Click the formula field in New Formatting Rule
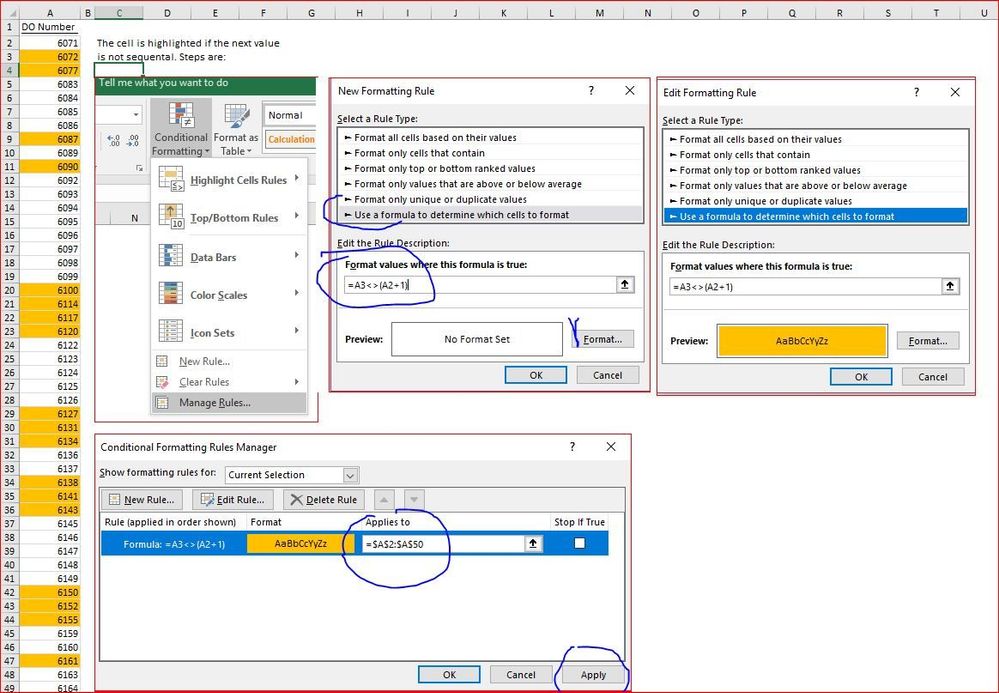Screen dimensions: 999x693 pyautogui.click(x=480, y=285)
